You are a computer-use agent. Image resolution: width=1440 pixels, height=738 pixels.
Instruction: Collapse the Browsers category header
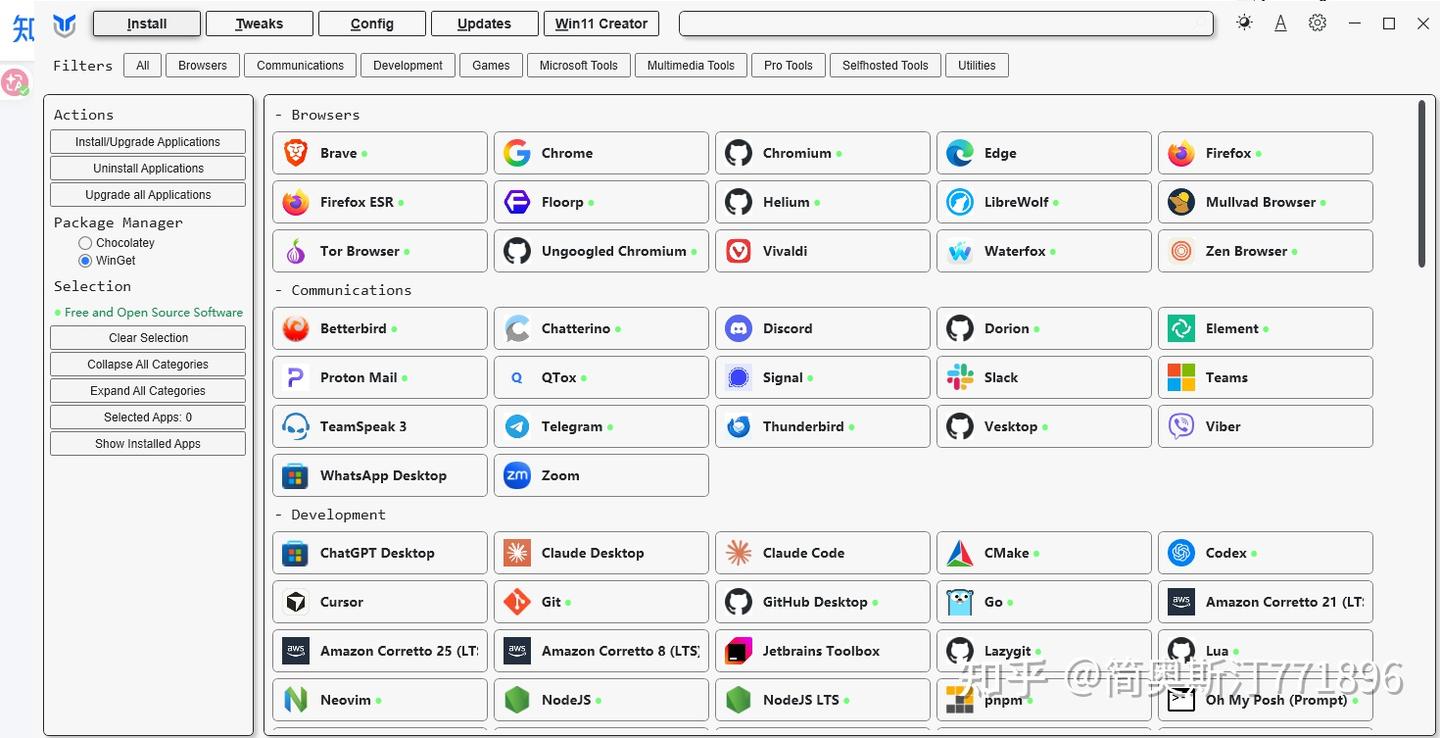click(x=317, y=115)
